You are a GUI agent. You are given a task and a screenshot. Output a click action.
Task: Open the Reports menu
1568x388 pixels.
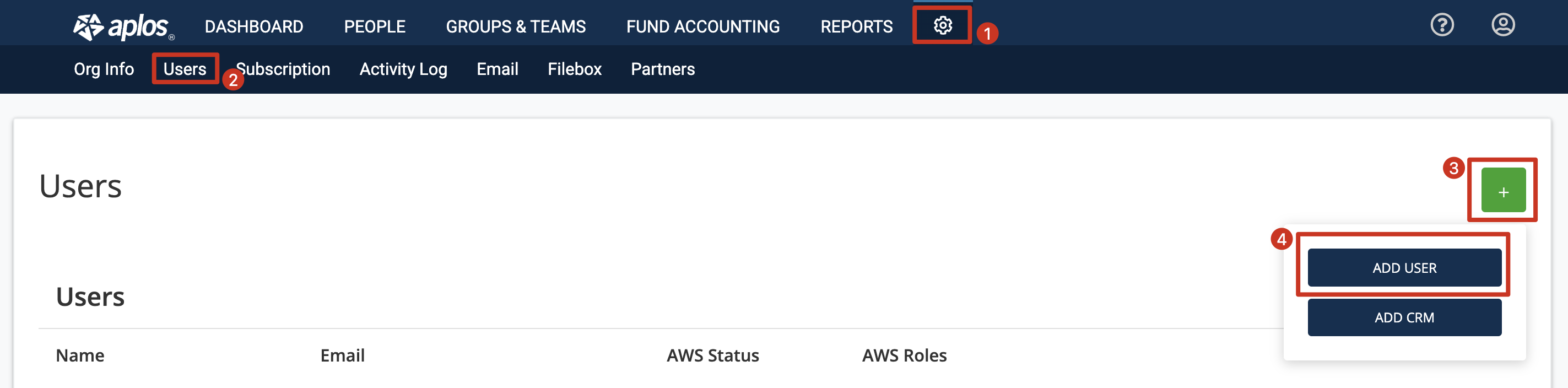(856, 27)
